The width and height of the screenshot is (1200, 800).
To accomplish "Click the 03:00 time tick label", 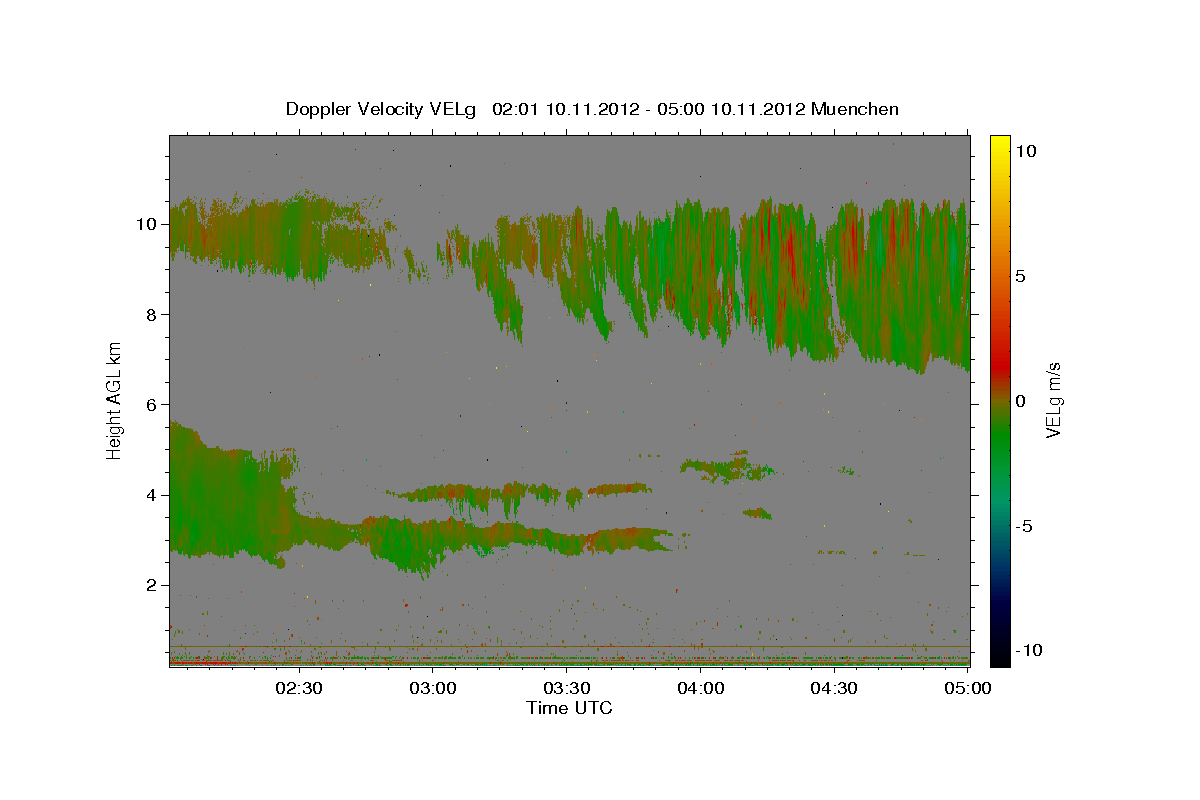I will 432,688.
